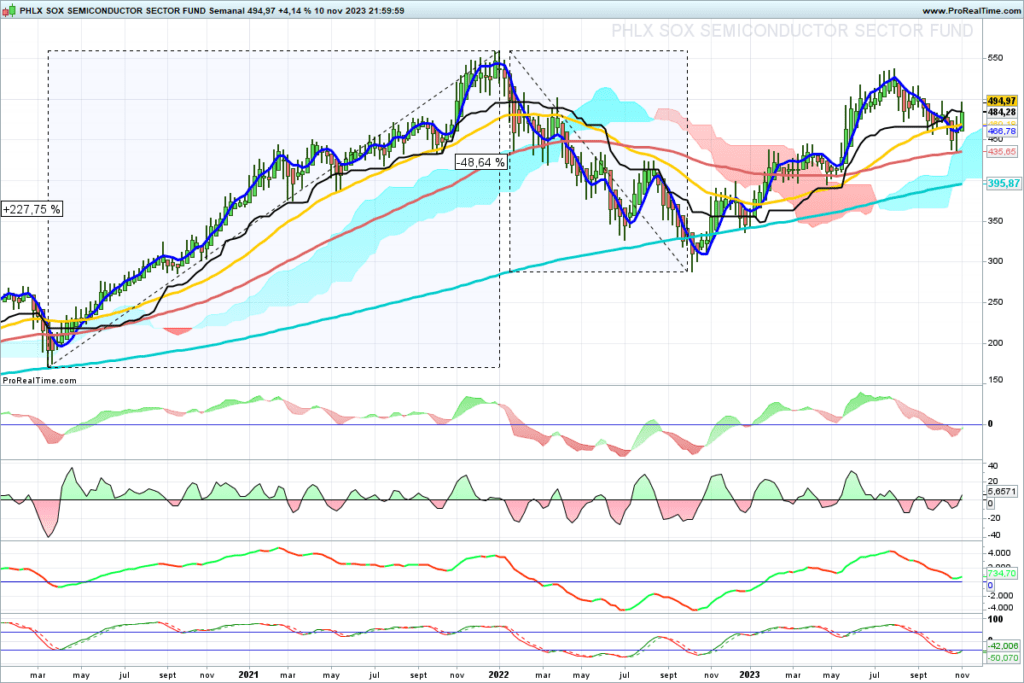
Task: Click the 2022 year label on time axis
Action: (499, 675)
